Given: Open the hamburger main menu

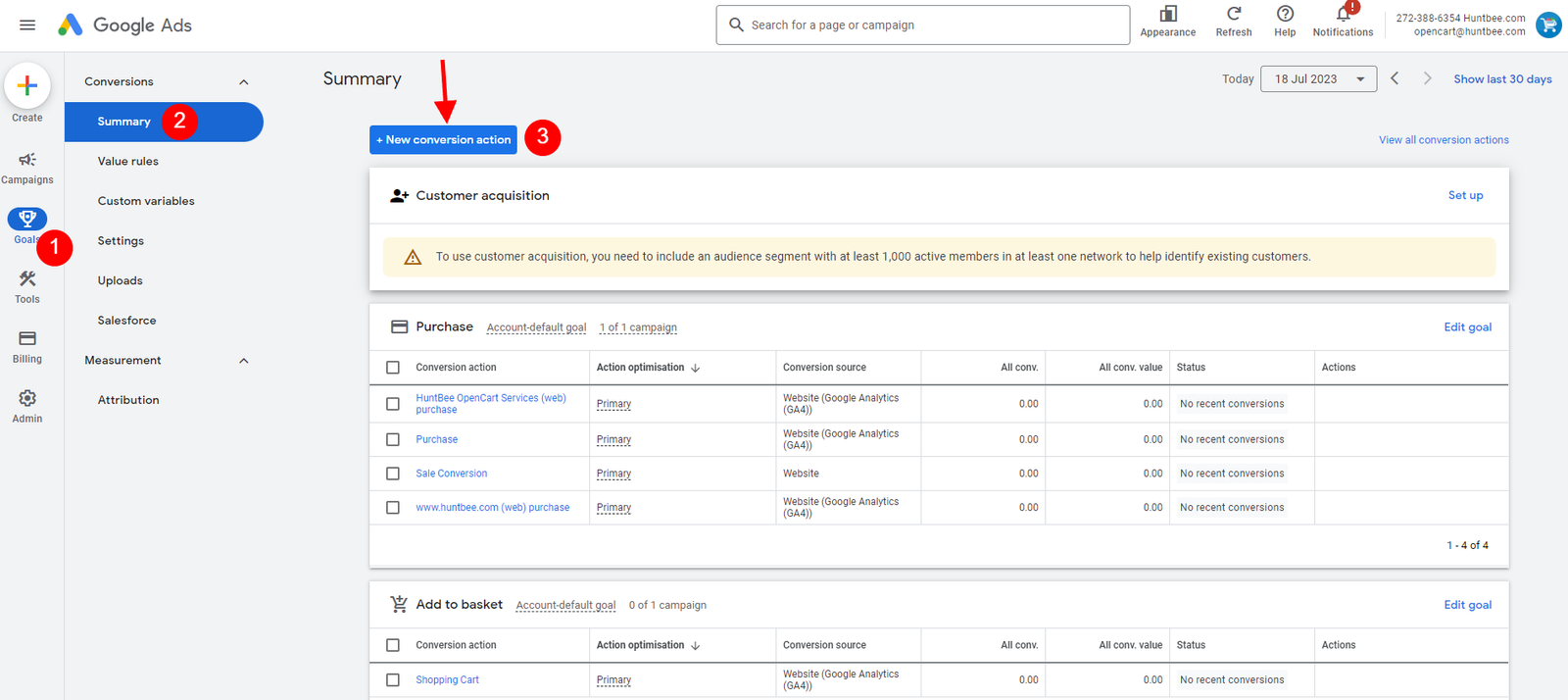Looking at the screenshot, I should tap(27, 25).
